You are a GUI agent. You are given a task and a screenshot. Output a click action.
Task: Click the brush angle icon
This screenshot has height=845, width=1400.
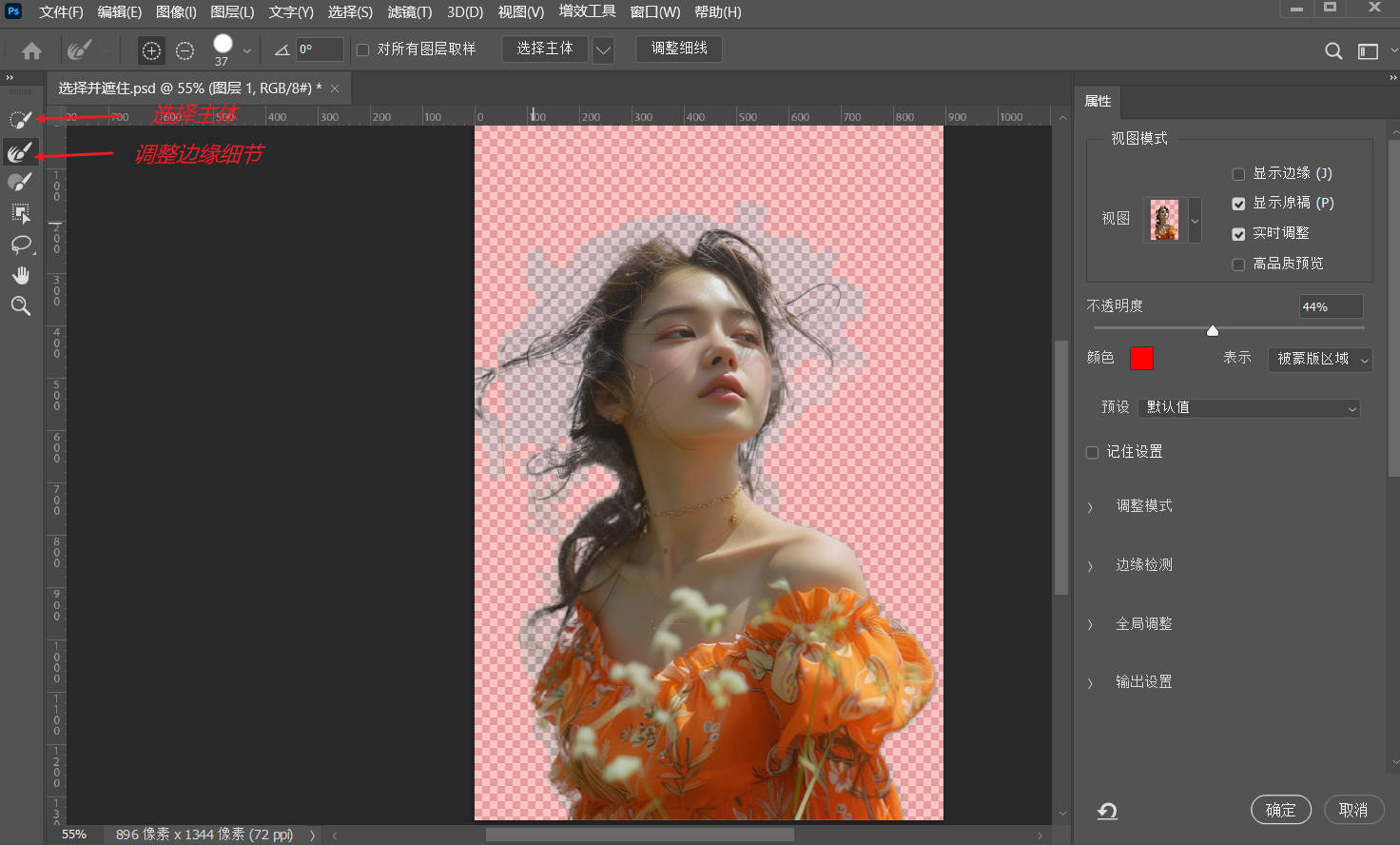tap(282, 49)
